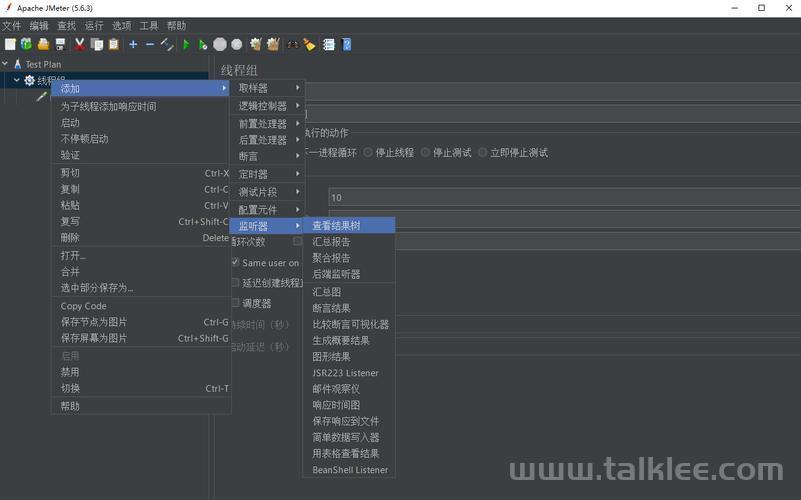801x500 pixels.
Task: Click the Expand All plus icon
Action: pyautogui.click(x=133, y=44)
